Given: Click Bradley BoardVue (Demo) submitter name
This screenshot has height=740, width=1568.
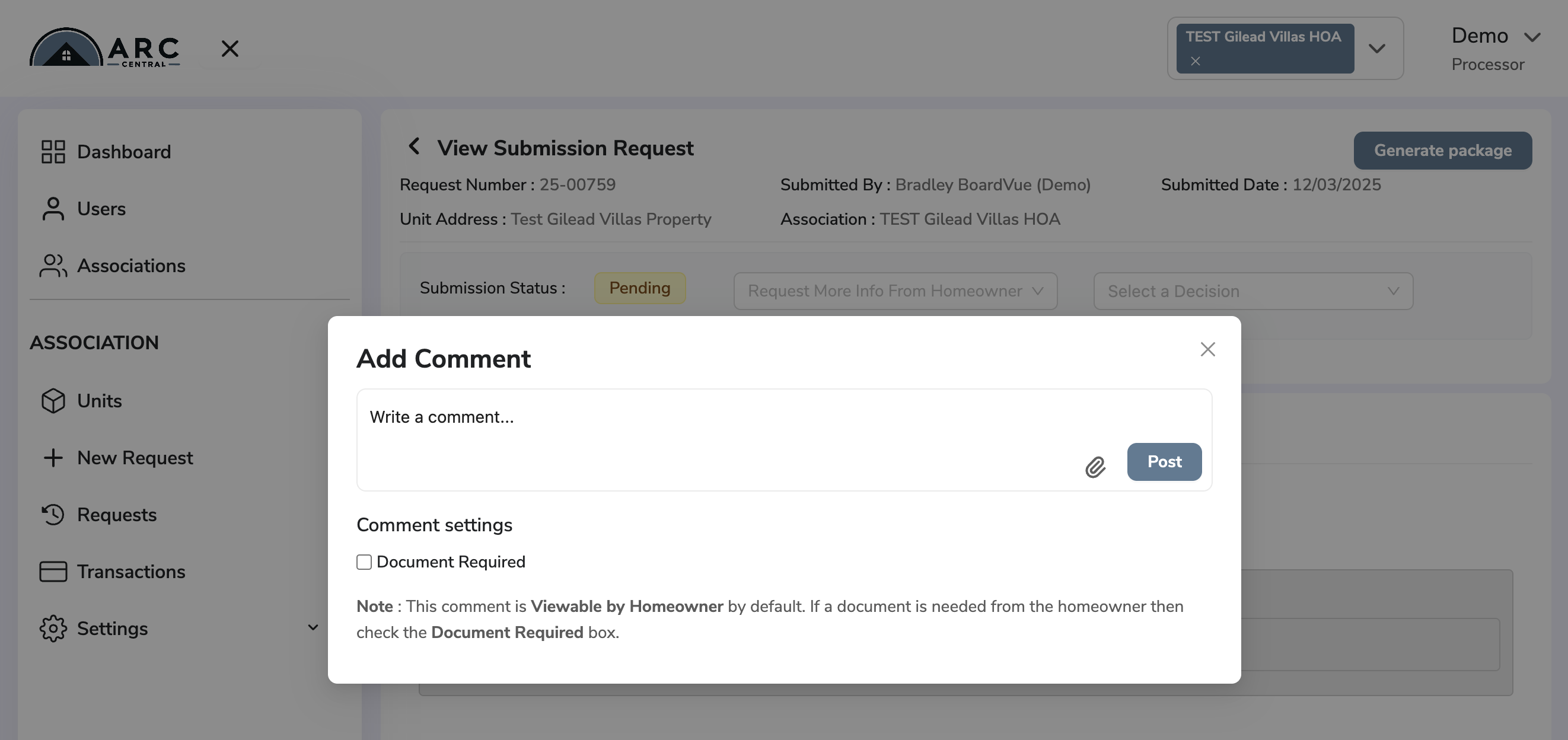Looking at the screenshot, I should [x=993, y=184].
